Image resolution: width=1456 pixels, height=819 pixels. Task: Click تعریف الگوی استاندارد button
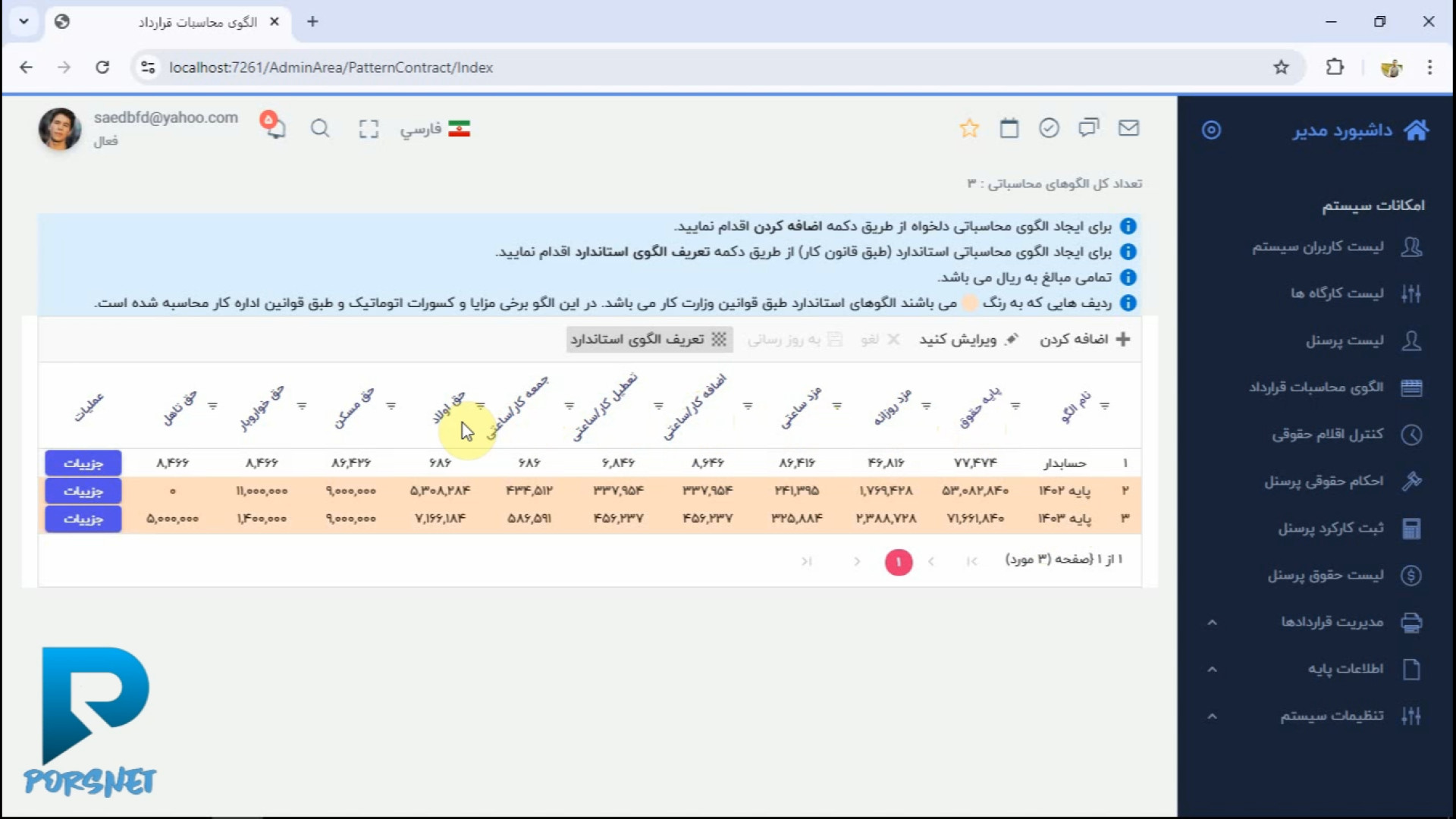tap(649, 339)
